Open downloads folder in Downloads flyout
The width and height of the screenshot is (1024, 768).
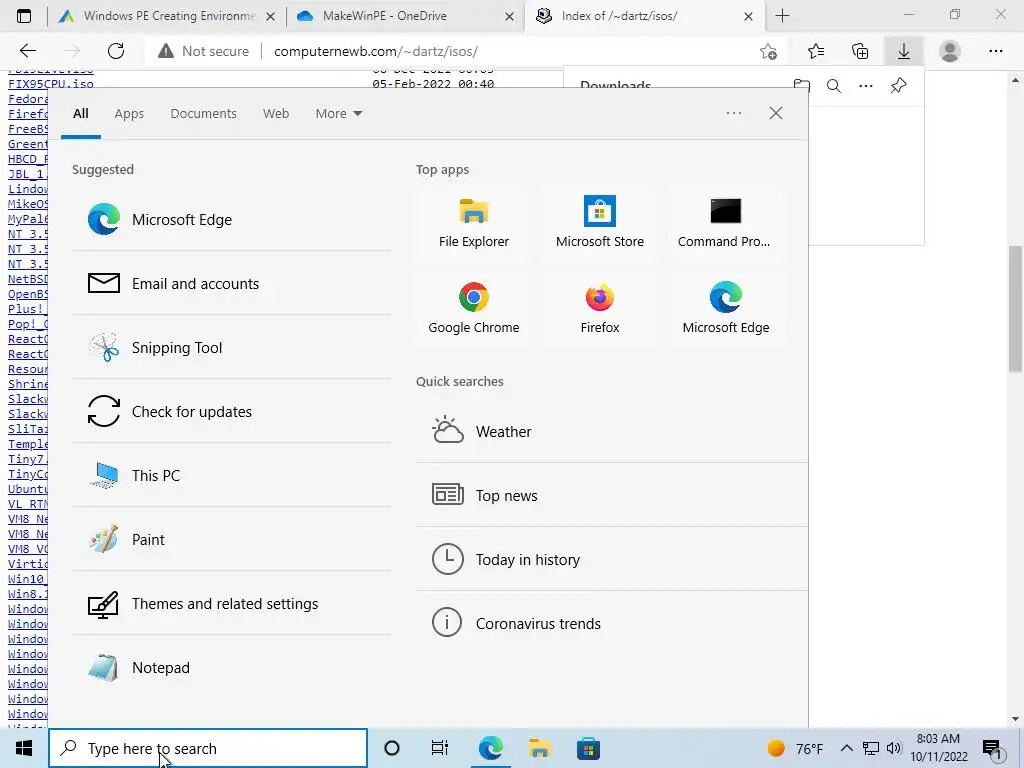[802, 86]
